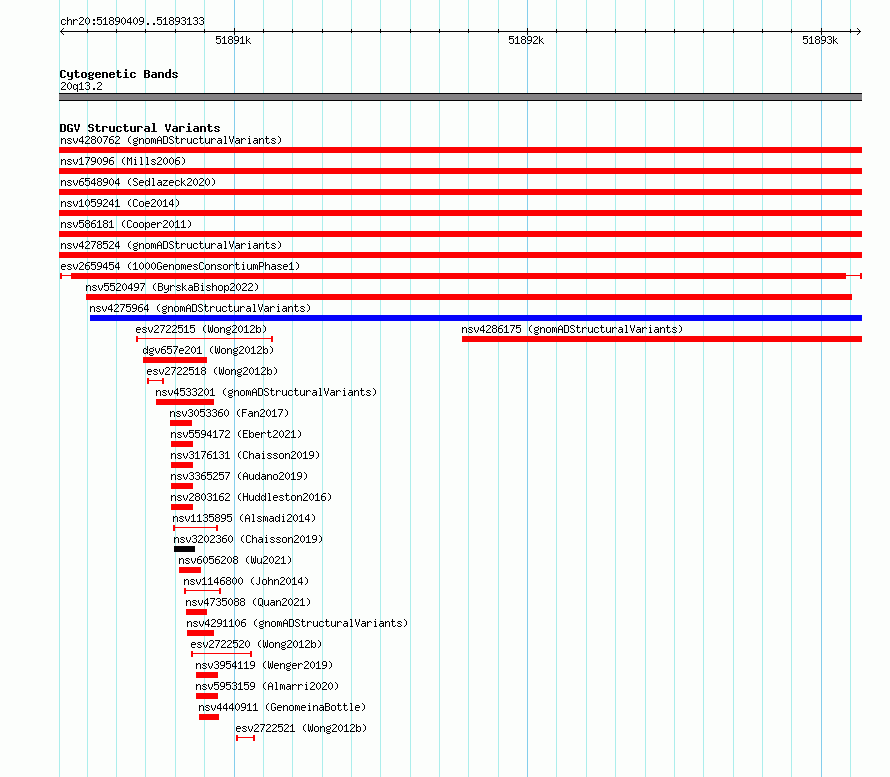Select the nsv179096 (Mills2006) variant label
Screen dimensions: 890x777
pyautogui.click(x=123, y=161)
